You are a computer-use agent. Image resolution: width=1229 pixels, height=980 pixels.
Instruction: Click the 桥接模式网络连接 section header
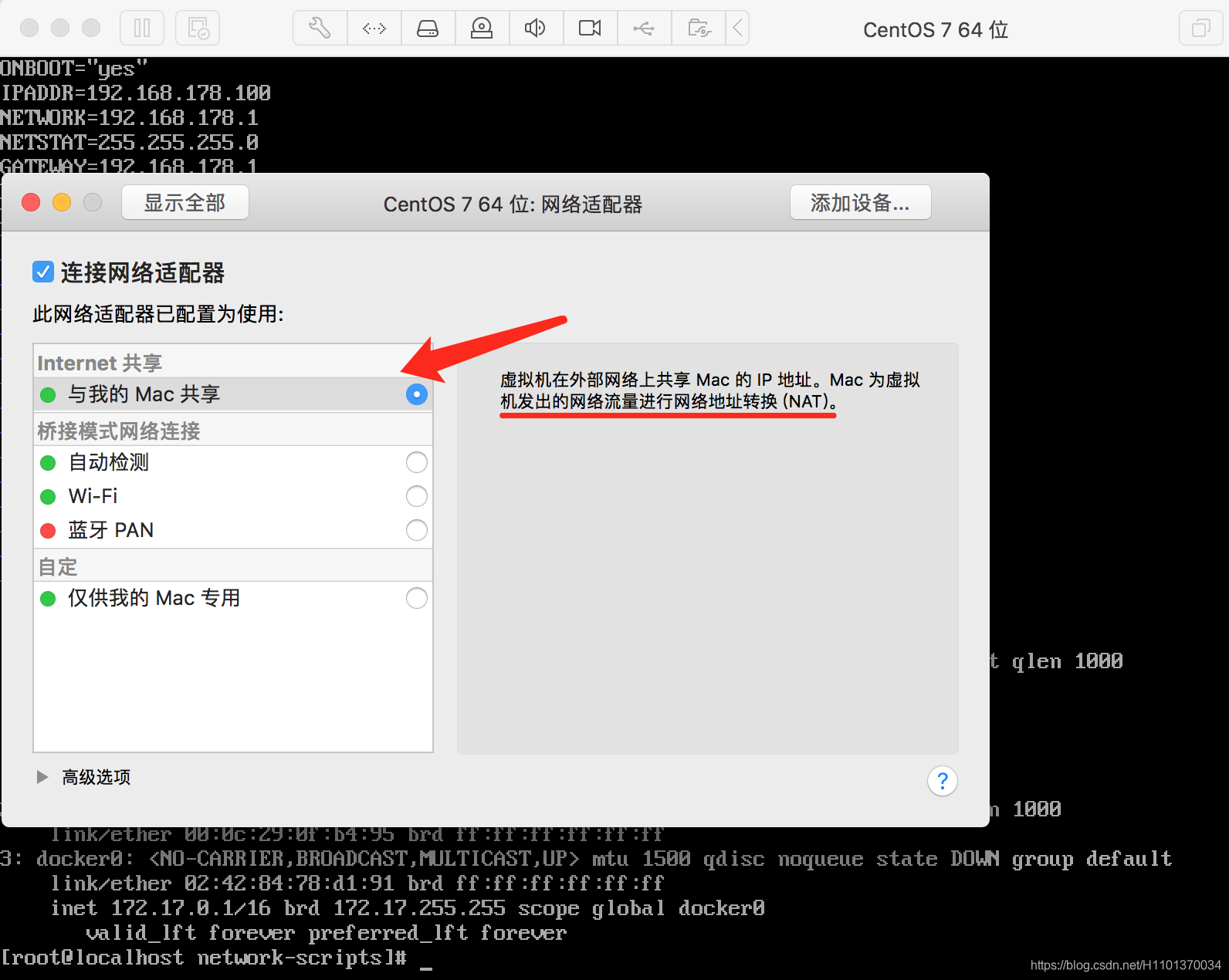tap(119, 431)
